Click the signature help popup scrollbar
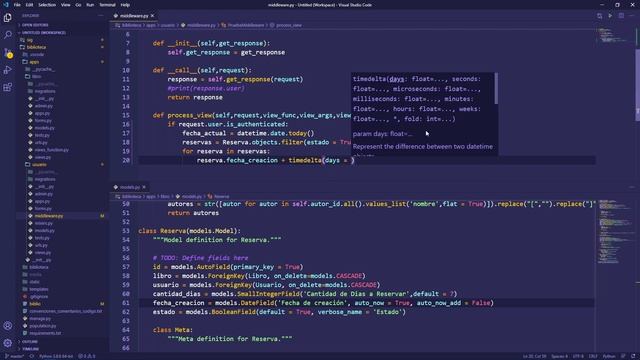 click(x=496, y=88)
